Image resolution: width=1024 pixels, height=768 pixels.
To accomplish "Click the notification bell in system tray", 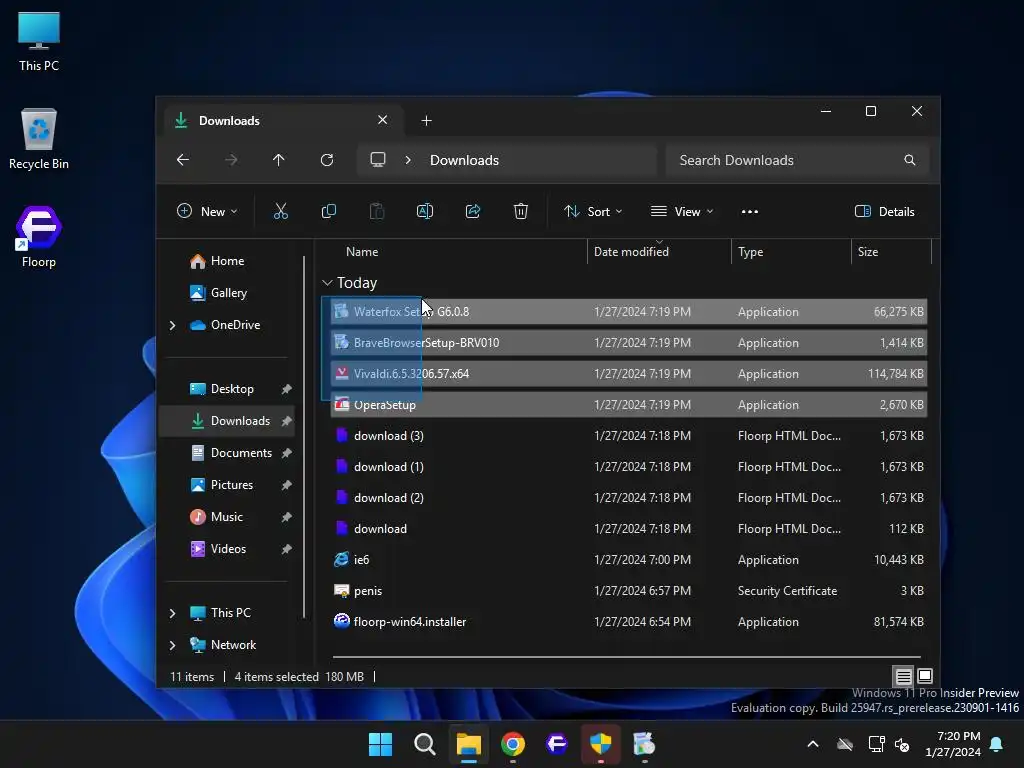I will point(997,744).
